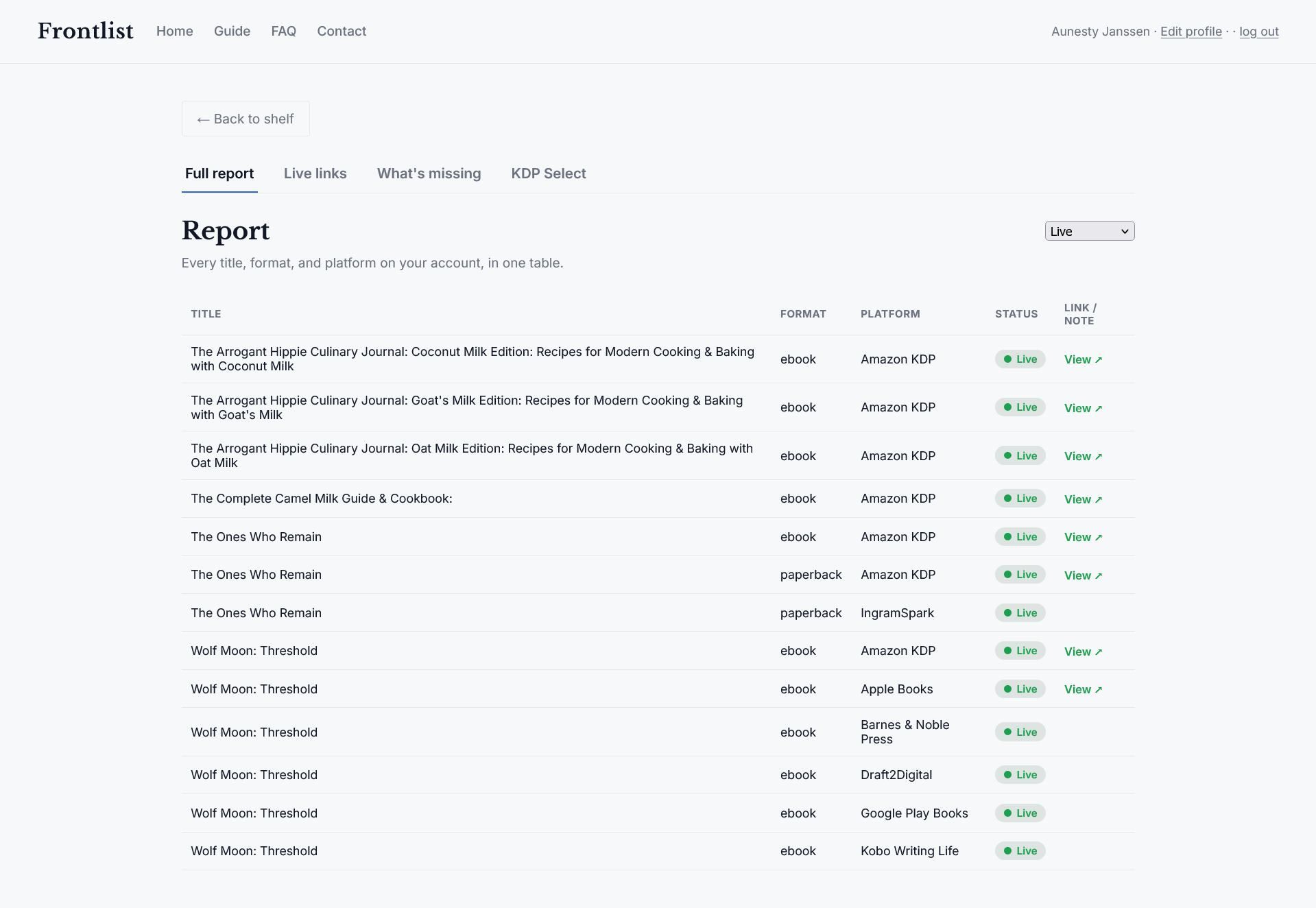Open the Contact page
1316x908 pixels.
342,31
